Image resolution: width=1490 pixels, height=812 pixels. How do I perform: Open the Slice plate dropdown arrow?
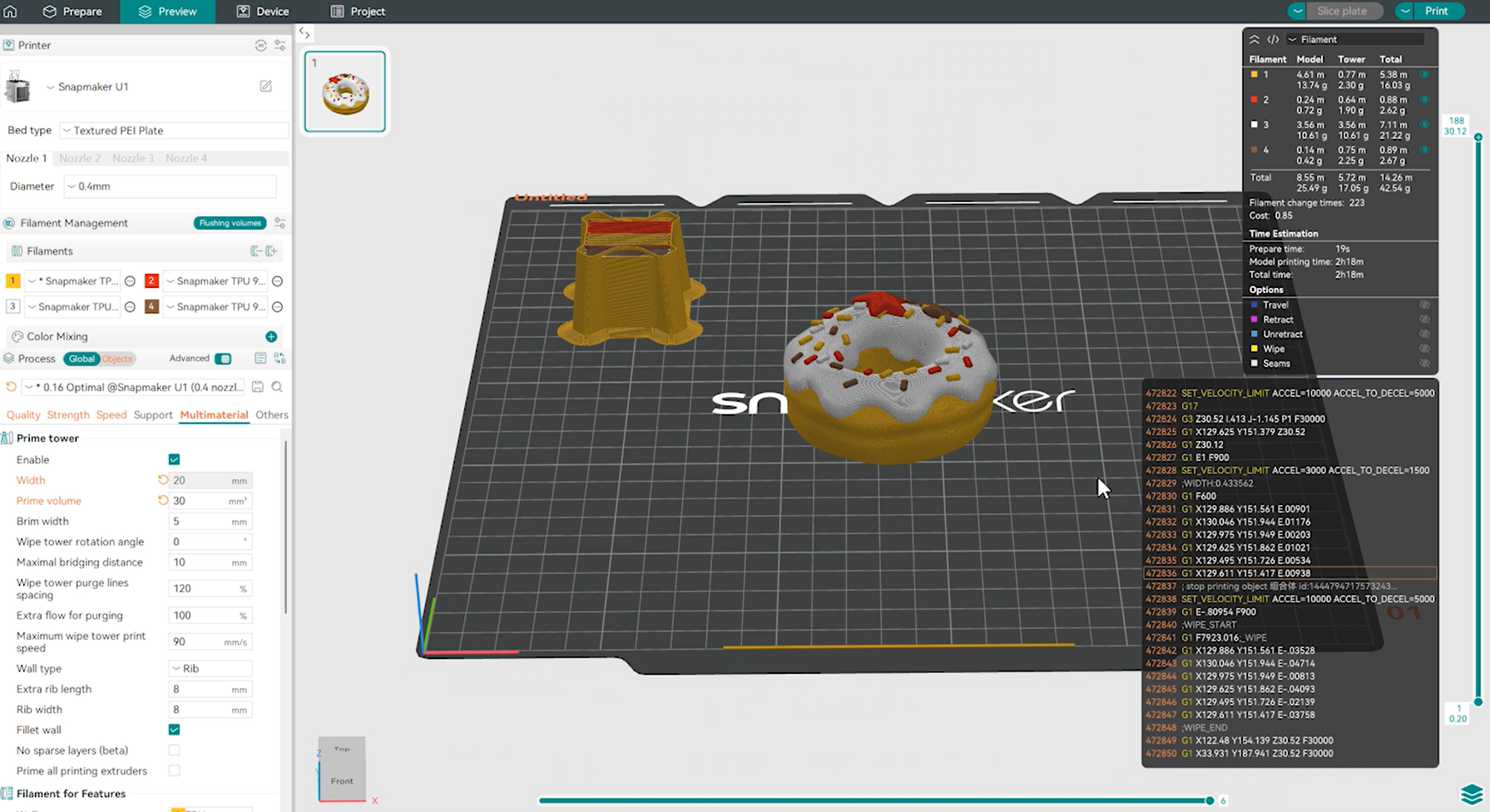[1297, 12]
